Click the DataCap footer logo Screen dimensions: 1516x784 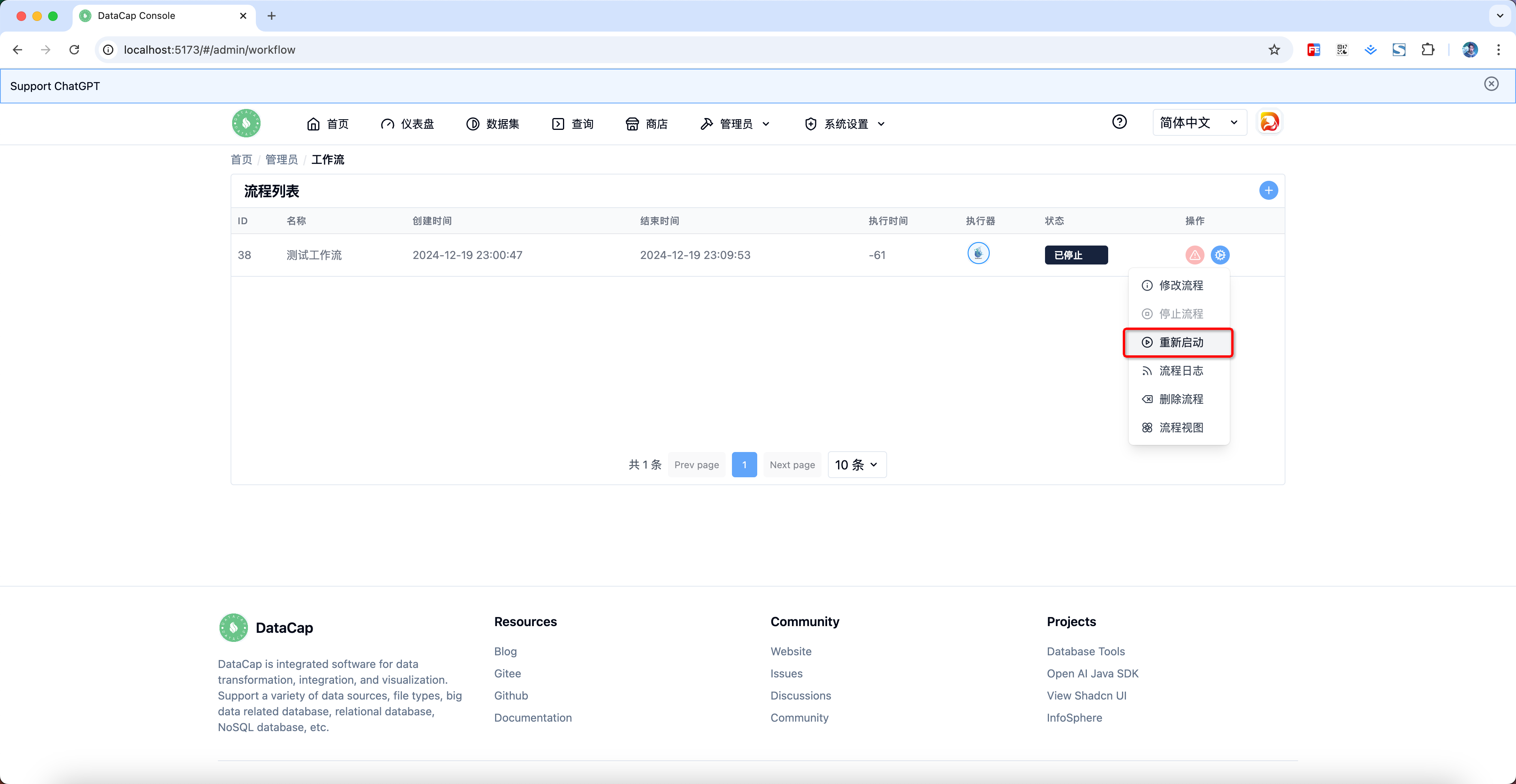click(233, 627)
